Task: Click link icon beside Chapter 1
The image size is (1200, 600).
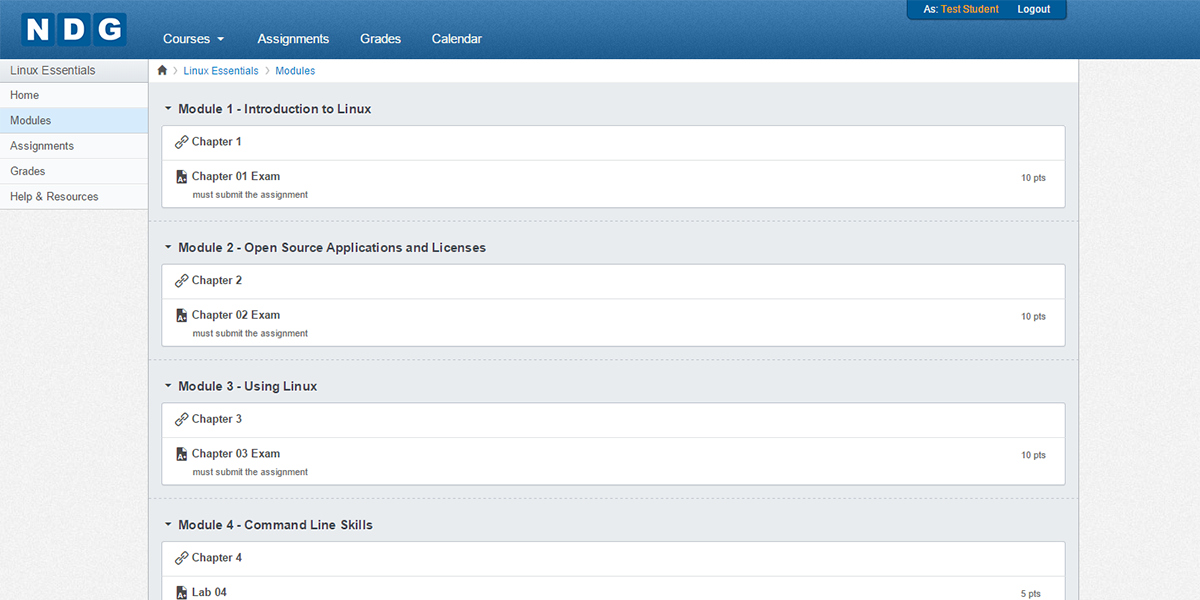Action: pyautogui.click(x=181, y=142)
